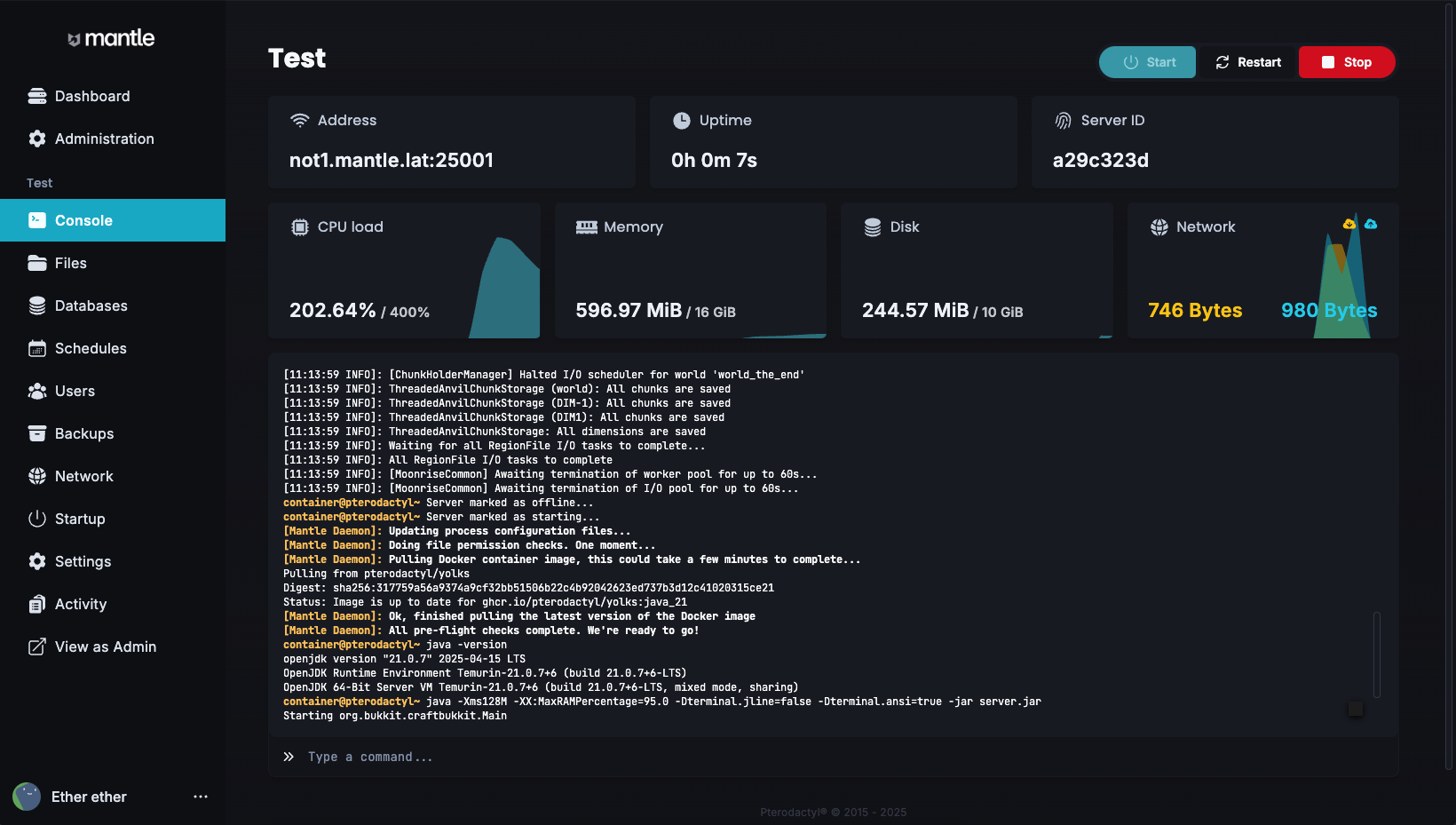
Task: Click the Startup power icon
Action: [x=37, y=519]
